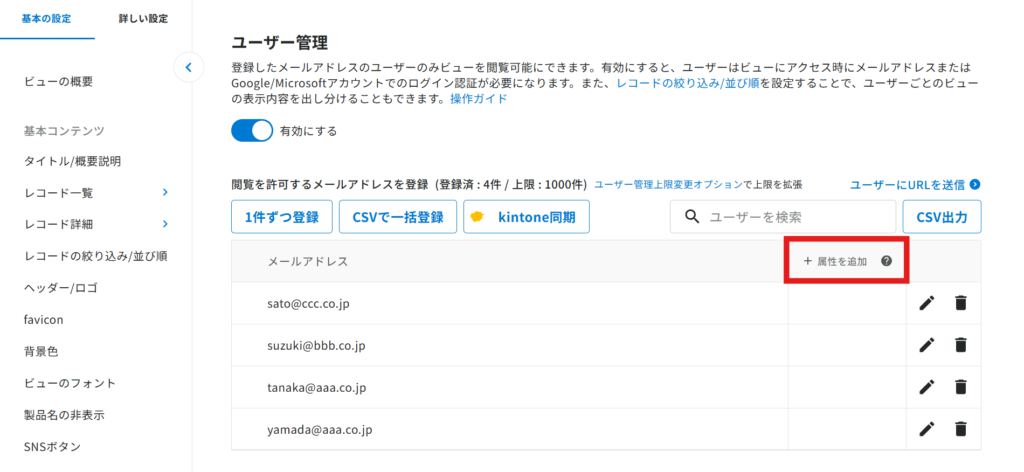Switch to the 基本の設定 tab
Viewport: 1024px width, 472px height.
pos(46,18)
